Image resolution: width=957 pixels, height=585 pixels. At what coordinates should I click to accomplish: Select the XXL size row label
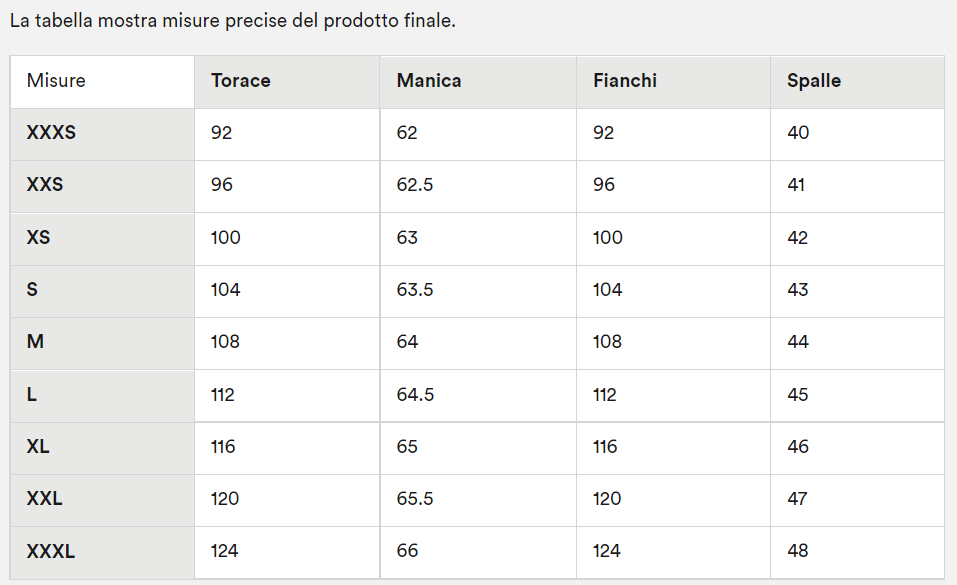click(x=103, y=500)
